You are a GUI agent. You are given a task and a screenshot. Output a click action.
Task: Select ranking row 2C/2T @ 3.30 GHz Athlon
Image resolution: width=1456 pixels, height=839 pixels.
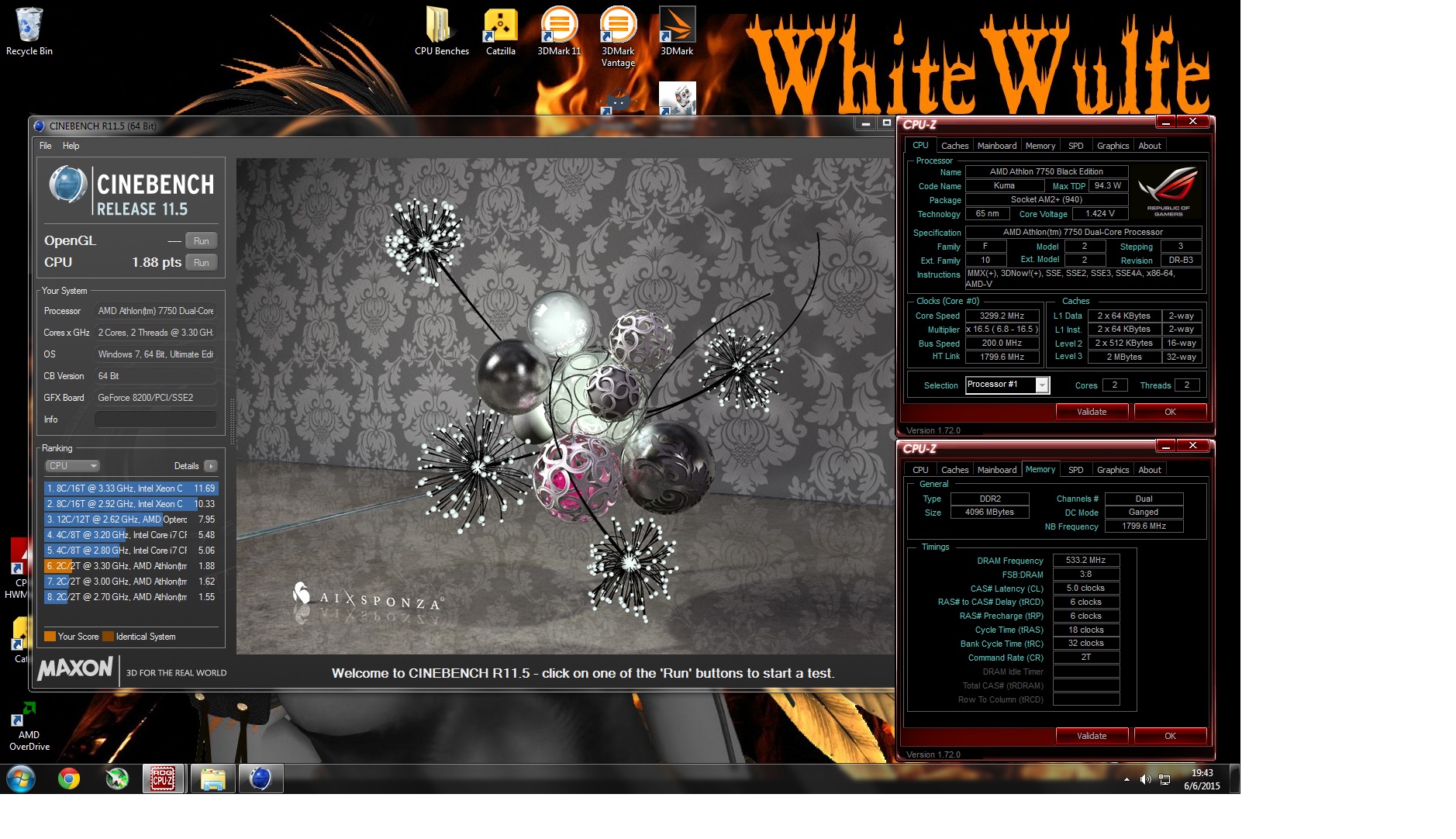[x=131, y=566]
